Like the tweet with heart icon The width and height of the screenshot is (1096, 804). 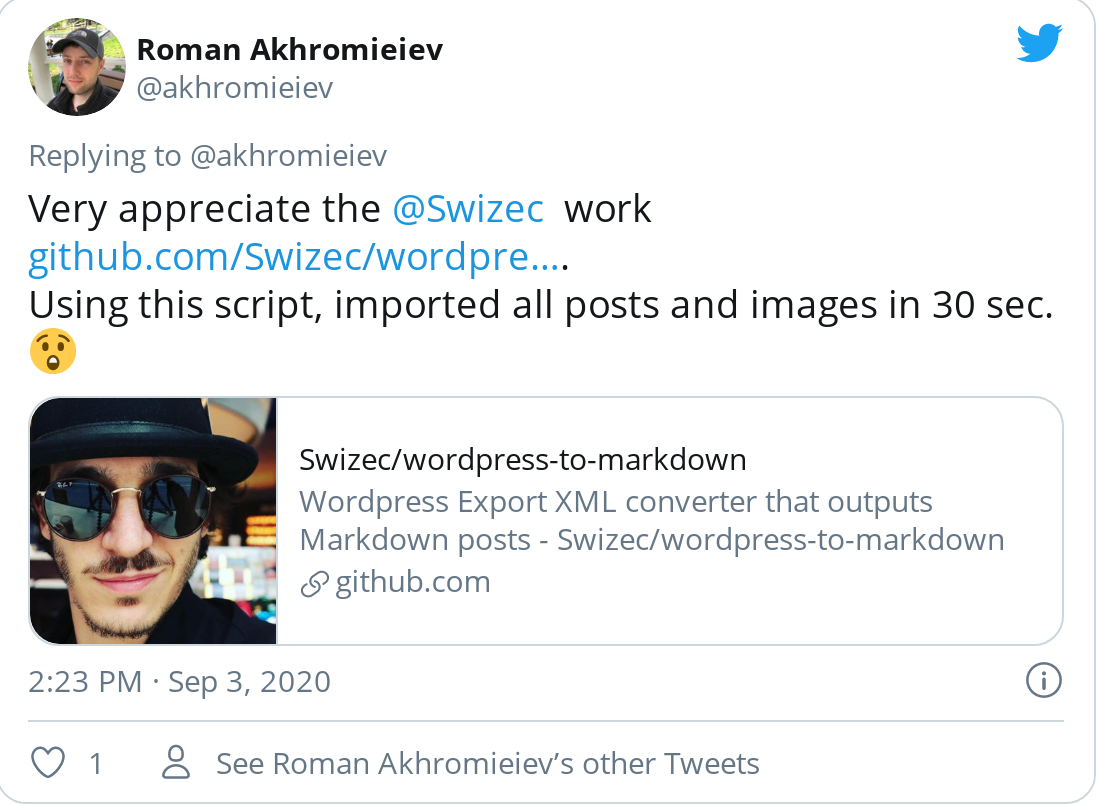[48, 762]
